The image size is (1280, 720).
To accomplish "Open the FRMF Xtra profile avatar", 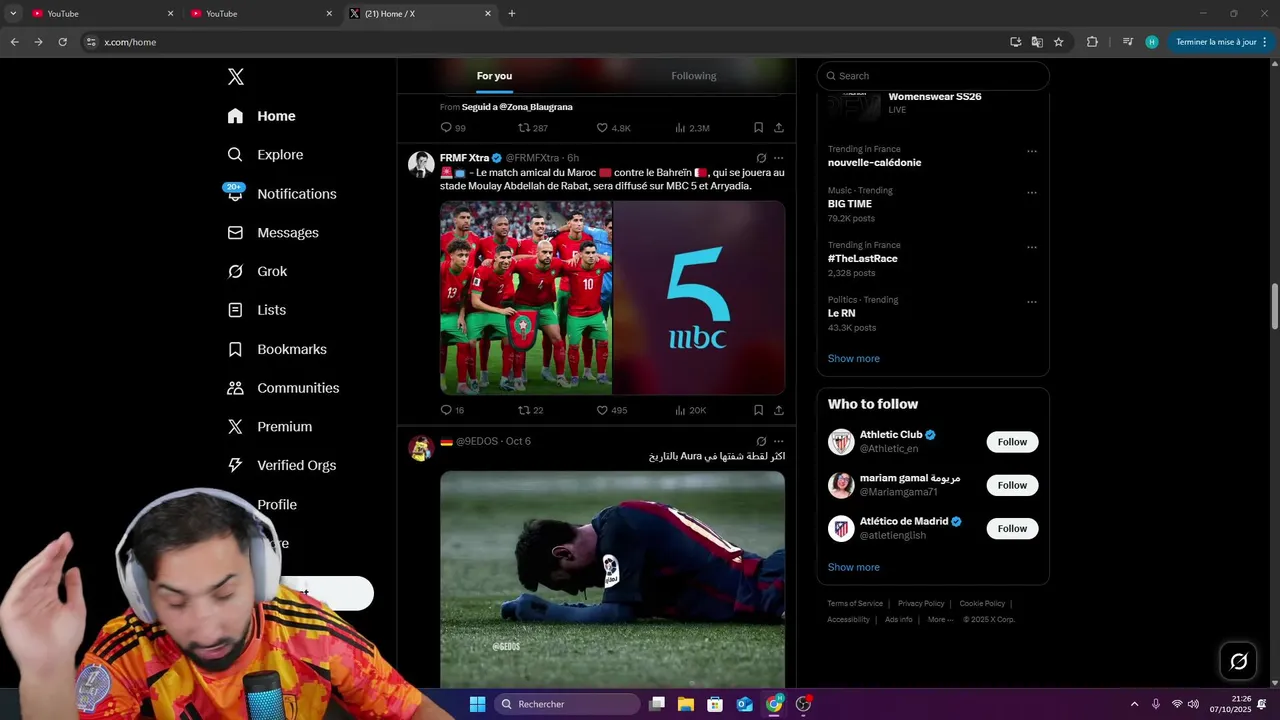I will click(421, 165).
